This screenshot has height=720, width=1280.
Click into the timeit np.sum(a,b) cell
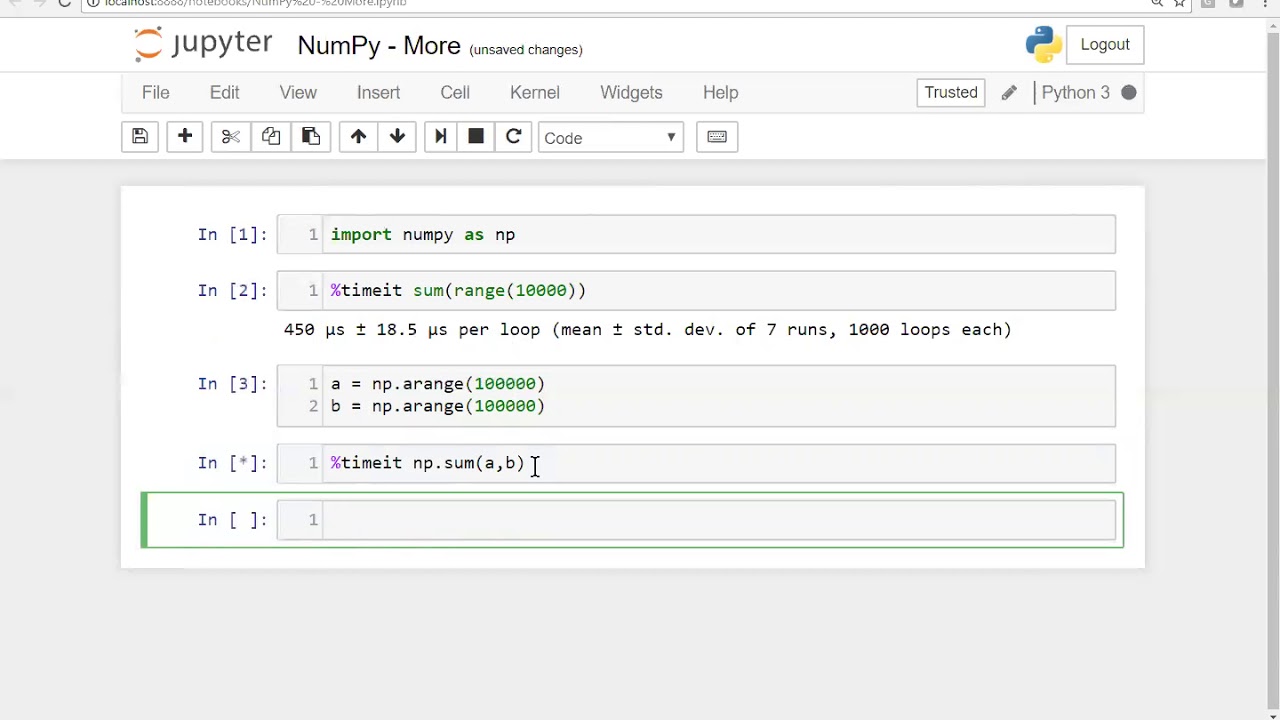pyautogui.click(x=696, y=463)
